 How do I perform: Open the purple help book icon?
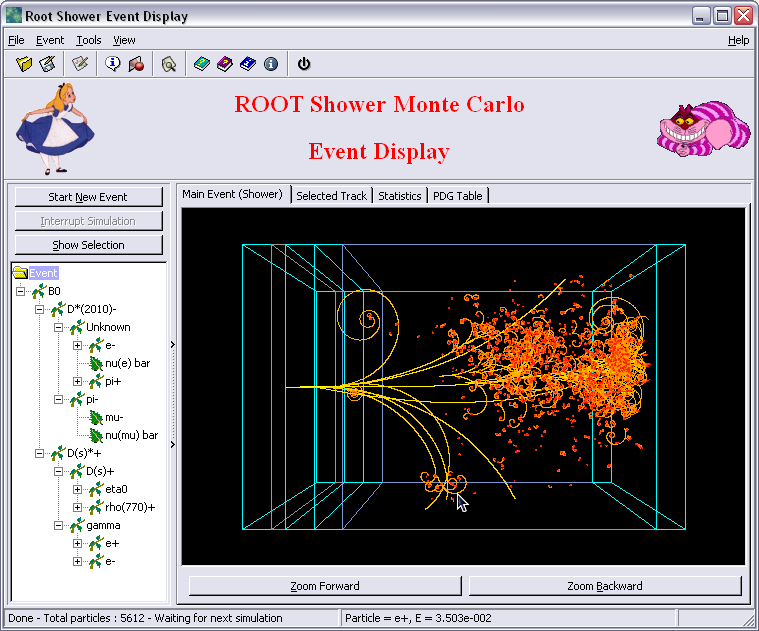[225, 64]
